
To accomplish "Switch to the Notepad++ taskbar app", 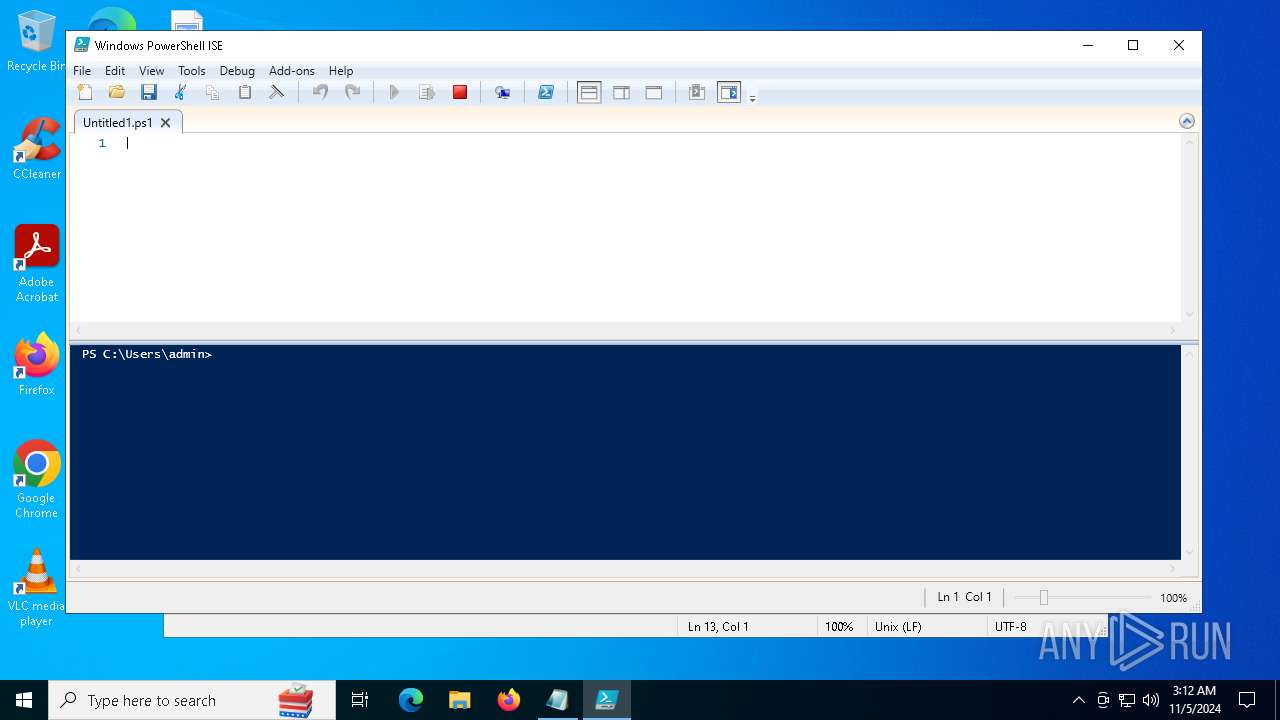I will [558, 700].
